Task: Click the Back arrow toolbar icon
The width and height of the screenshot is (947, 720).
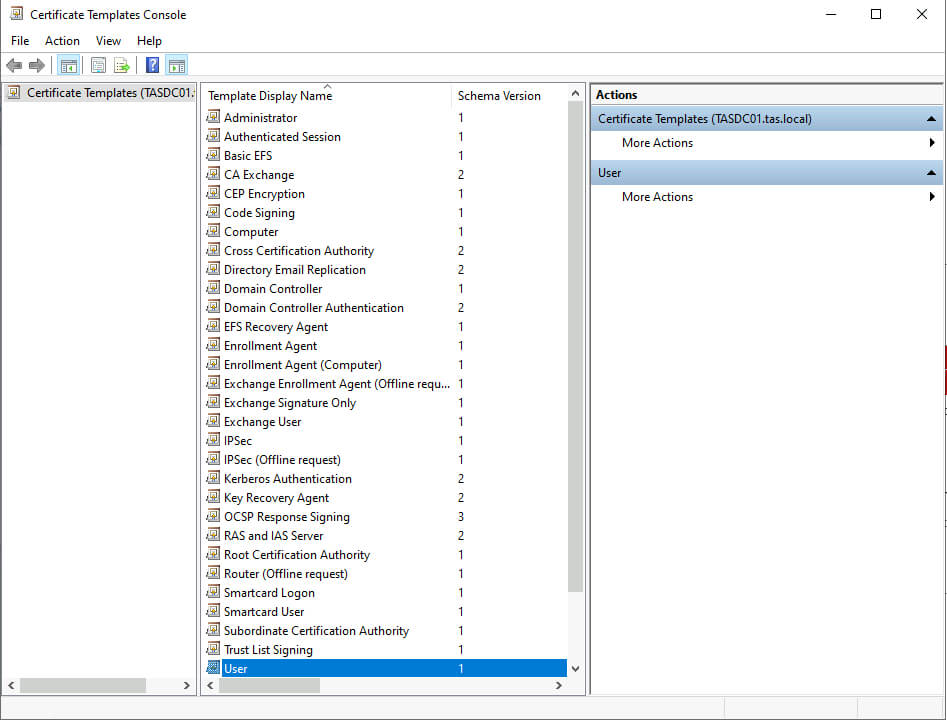Action: pos(14,66)
